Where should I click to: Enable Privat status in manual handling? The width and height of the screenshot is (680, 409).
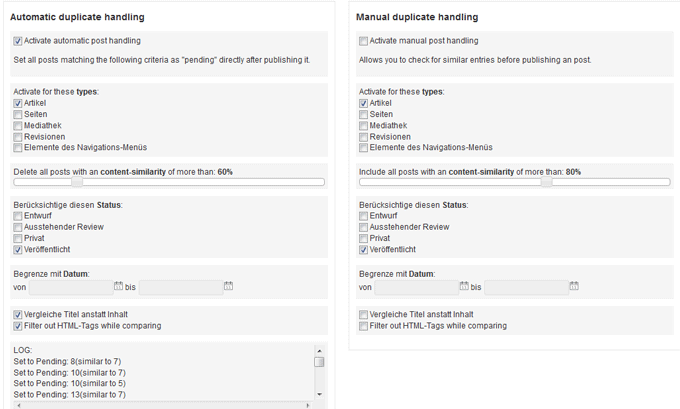pyautogui.click(x=363, y=239)
